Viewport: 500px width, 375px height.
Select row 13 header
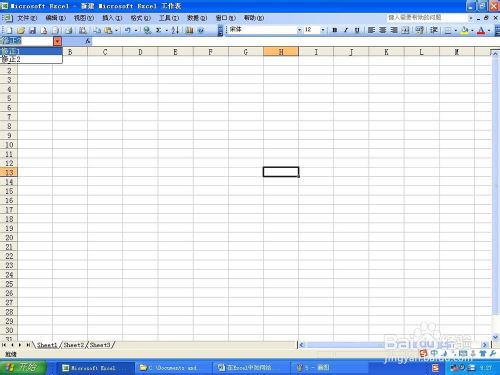[9, 172]
